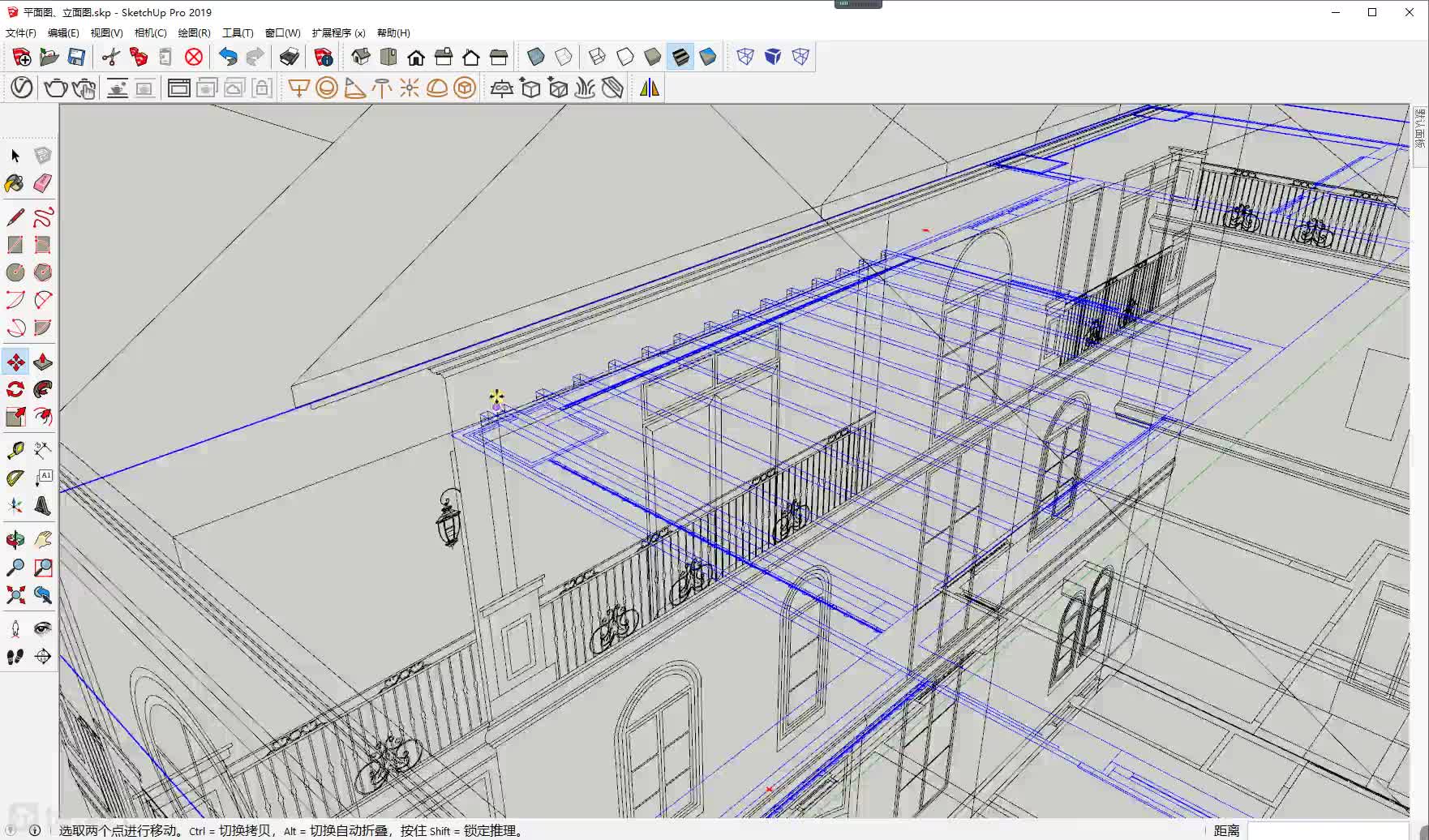This screenshot has width=1429, height=840.
Task: Activate the Push/Pull tool
Action: tap(43, 362)
